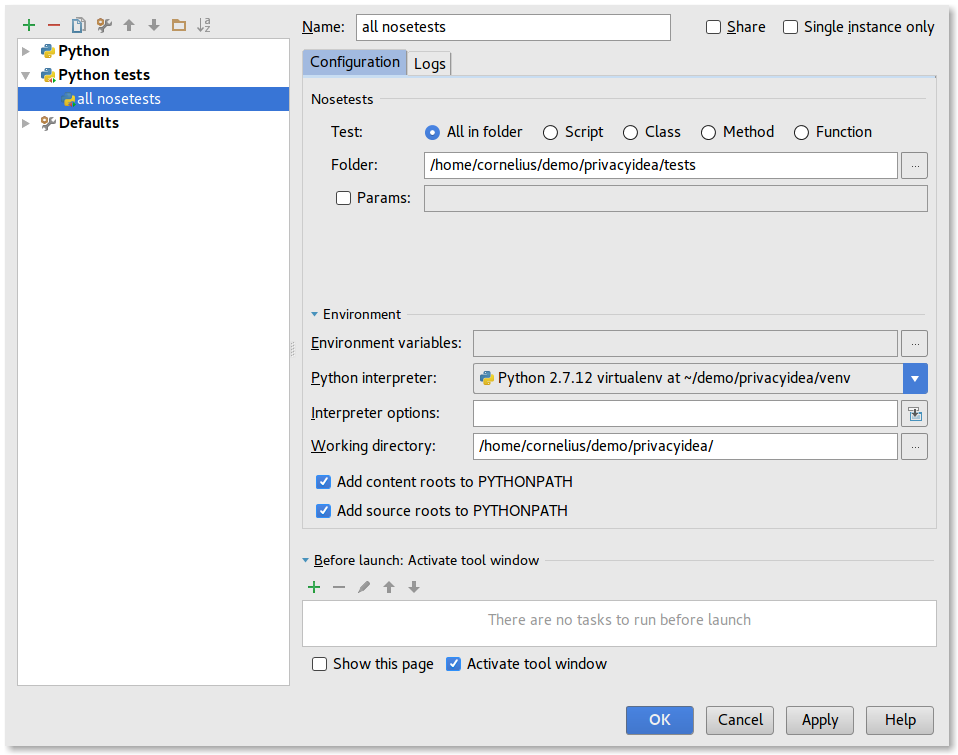958x755 pixels.
Task: Check the Show this page option
Action: pos(320,664)
